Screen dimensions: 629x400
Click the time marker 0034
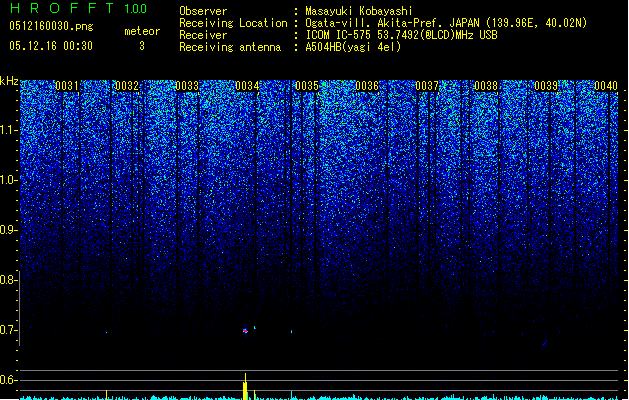(x=247, y=86)
